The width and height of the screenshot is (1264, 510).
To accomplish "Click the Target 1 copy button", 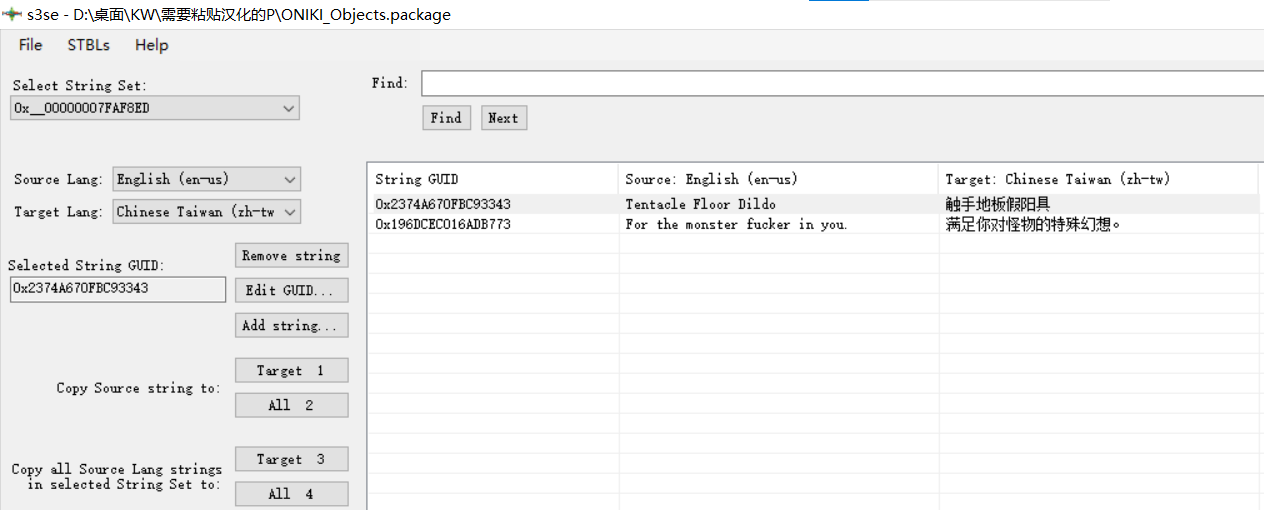I will tap(291, 370).
